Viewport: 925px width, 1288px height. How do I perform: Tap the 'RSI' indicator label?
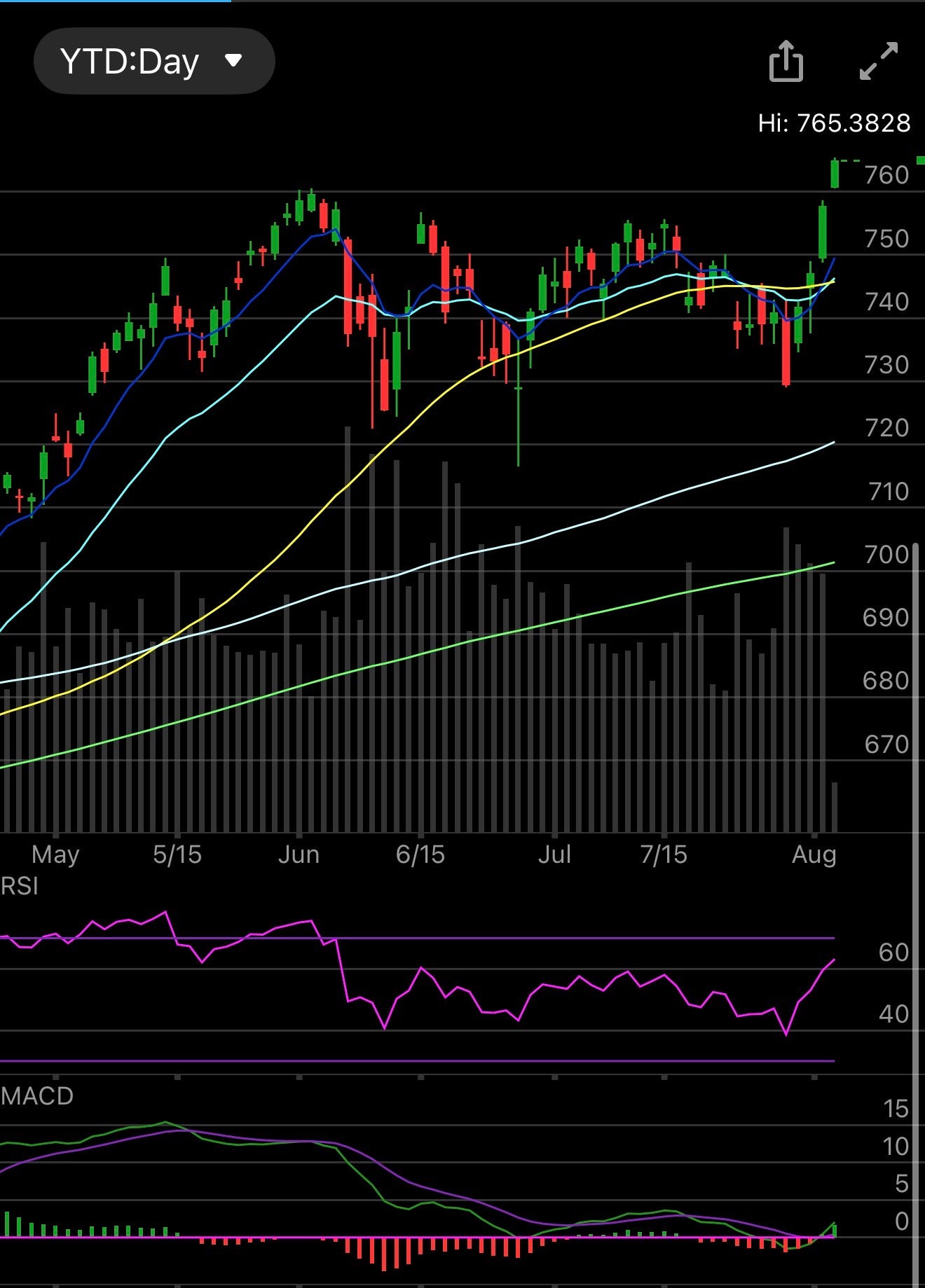coord(20,887)
